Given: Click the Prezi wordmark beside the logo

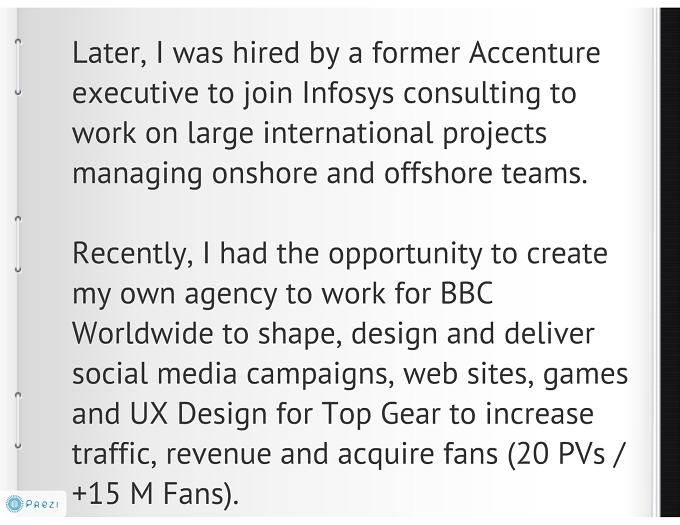Looking at the screenshot, I should pos(42,504).
